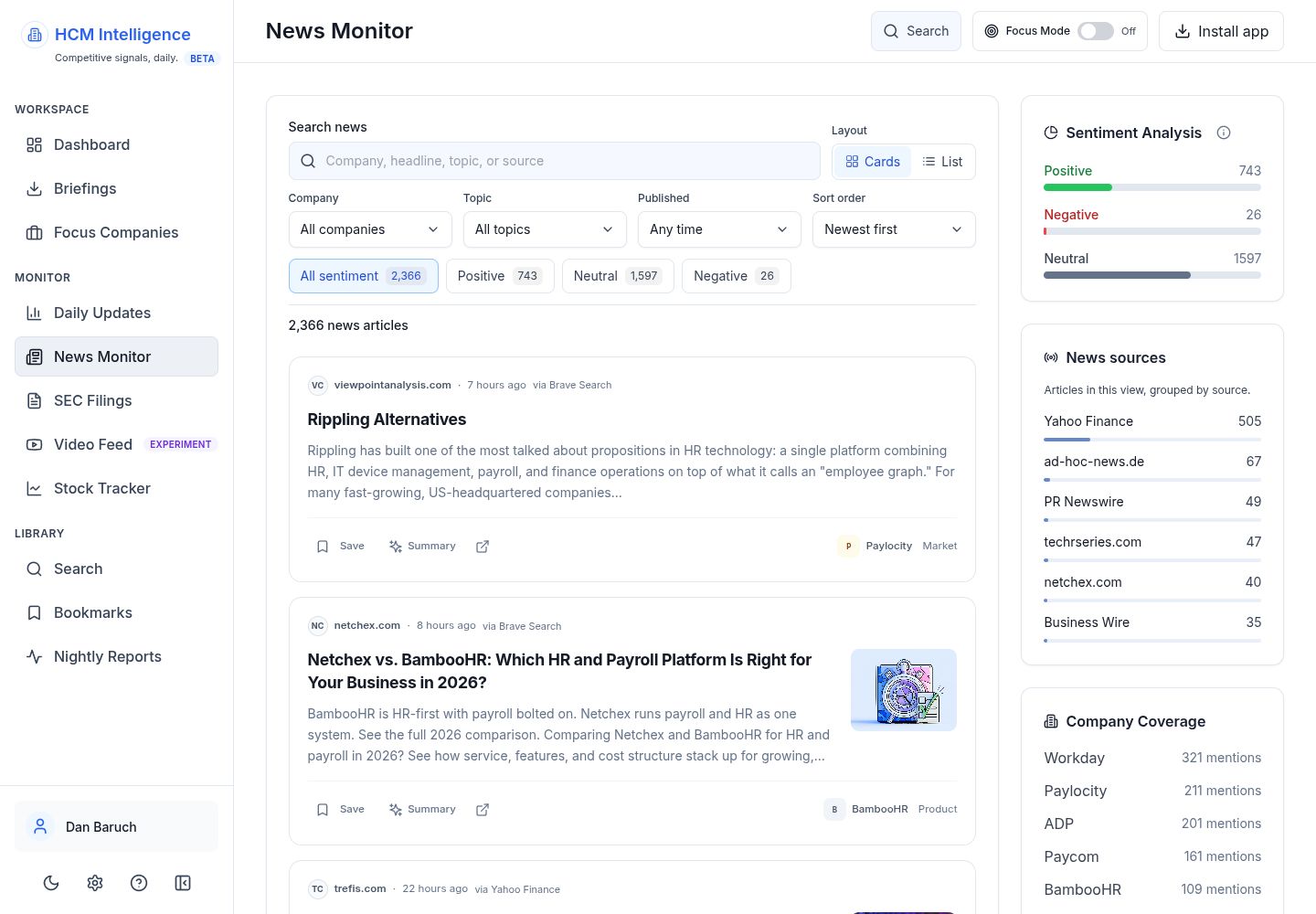Filter by Neutral sentiment chip
This screenshot has height=914, width=1316.
[x=618, y=276]
